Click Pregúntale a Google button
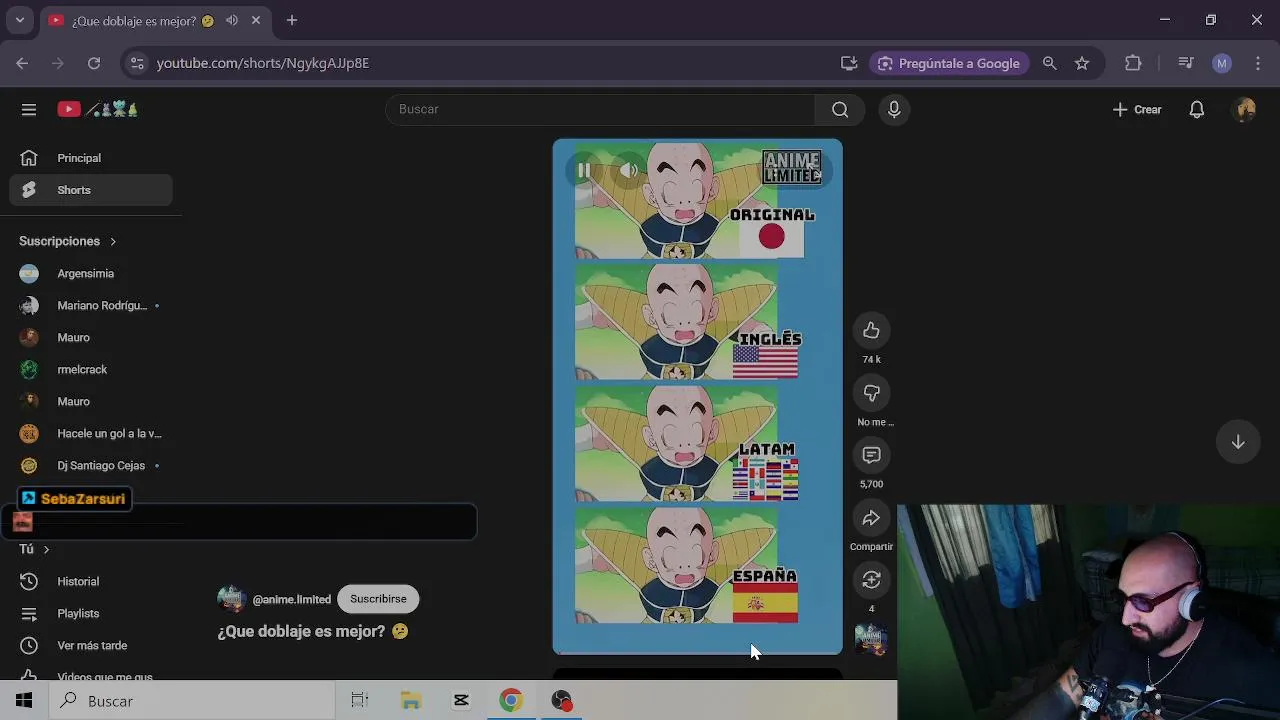Screen dimensions: 1280x720 pyautogui.click(x=949, y=63)
